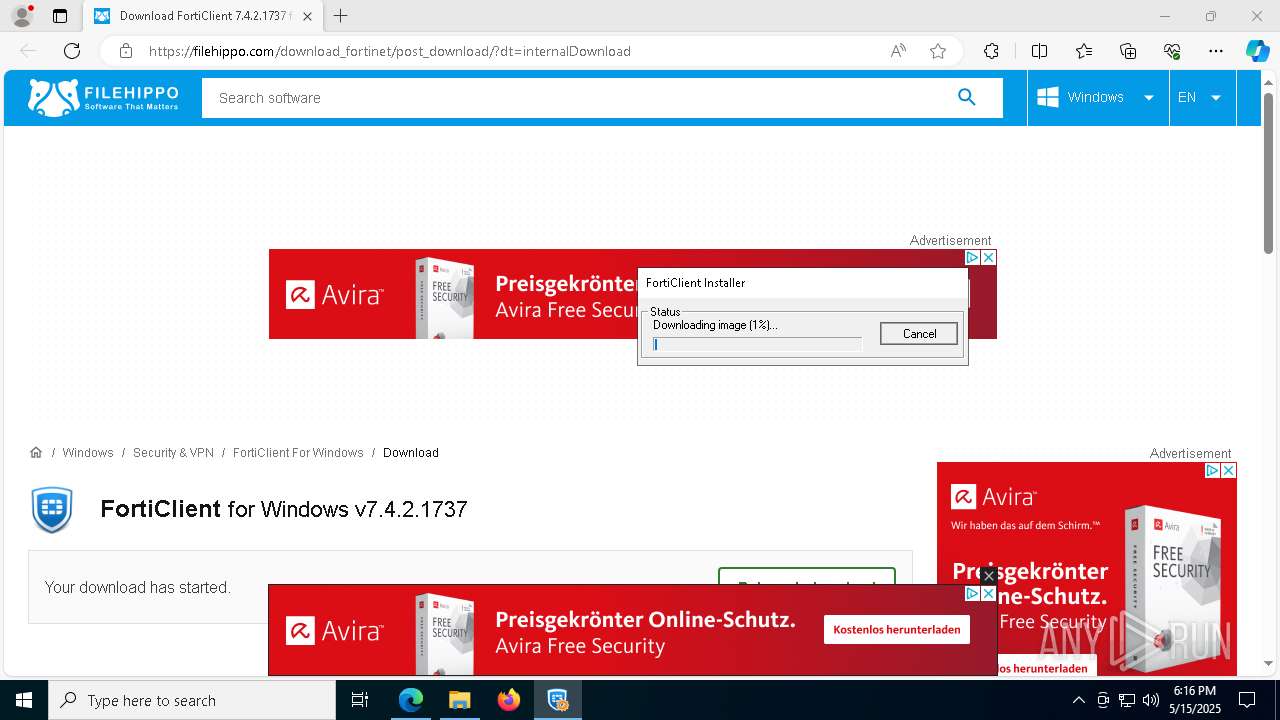Dismiss the bottom sticky ad overlay
This screenshot has width=1280, height=720.
click(989, 576)
